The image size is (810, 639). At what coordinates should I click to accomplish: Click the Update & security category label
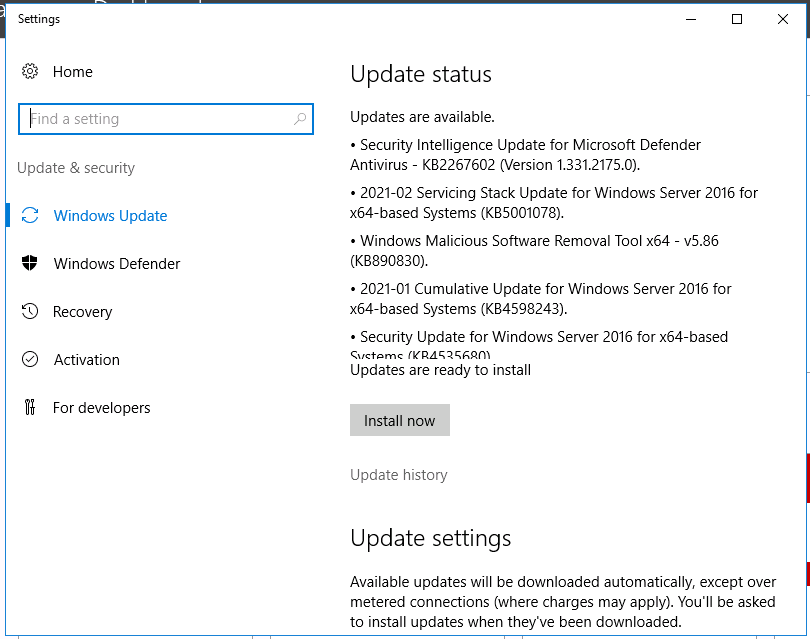(x=76, y=168)
